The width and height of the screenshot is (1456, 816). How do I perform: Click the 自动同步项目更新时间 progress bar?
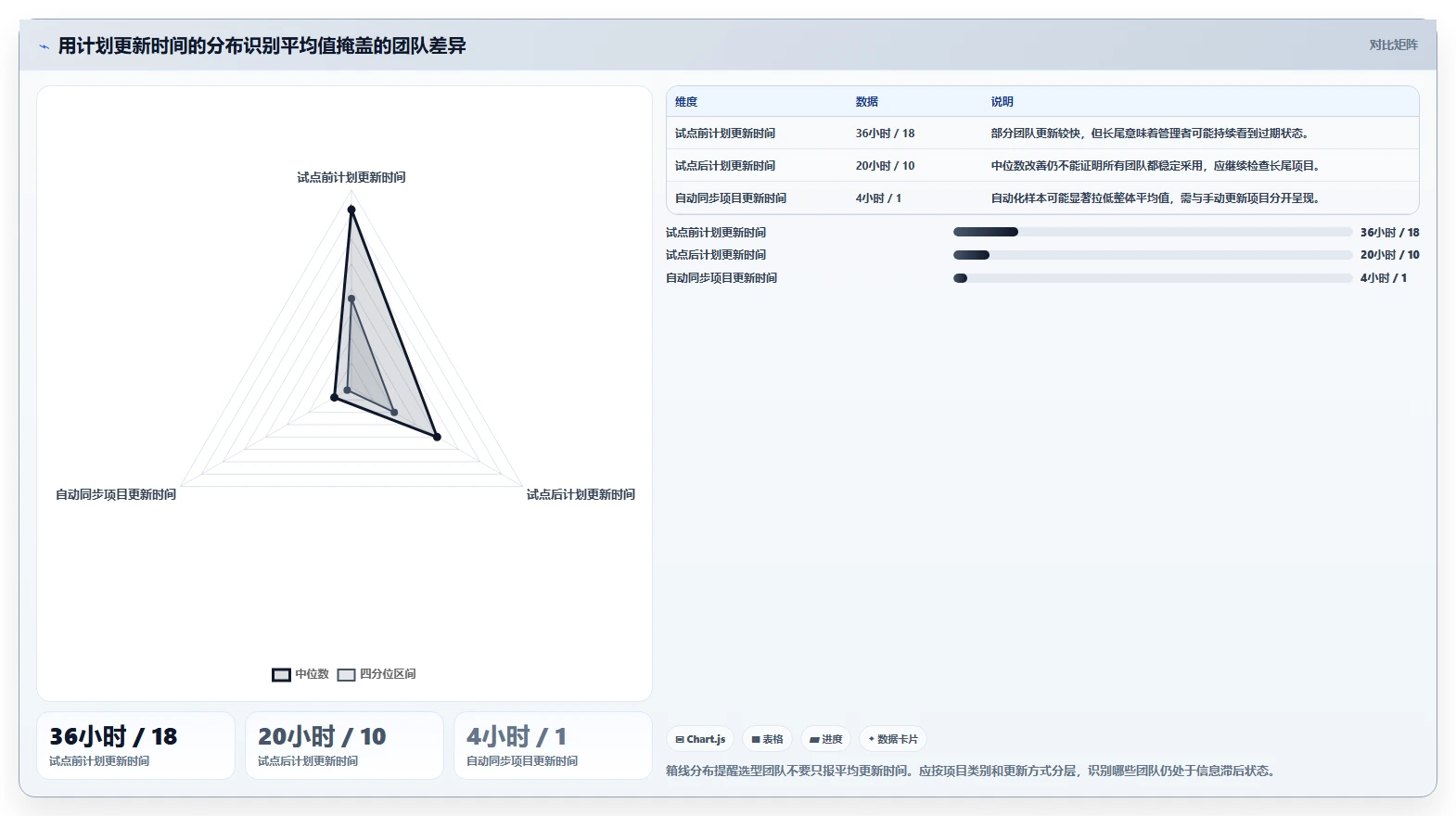[1153, 278]
